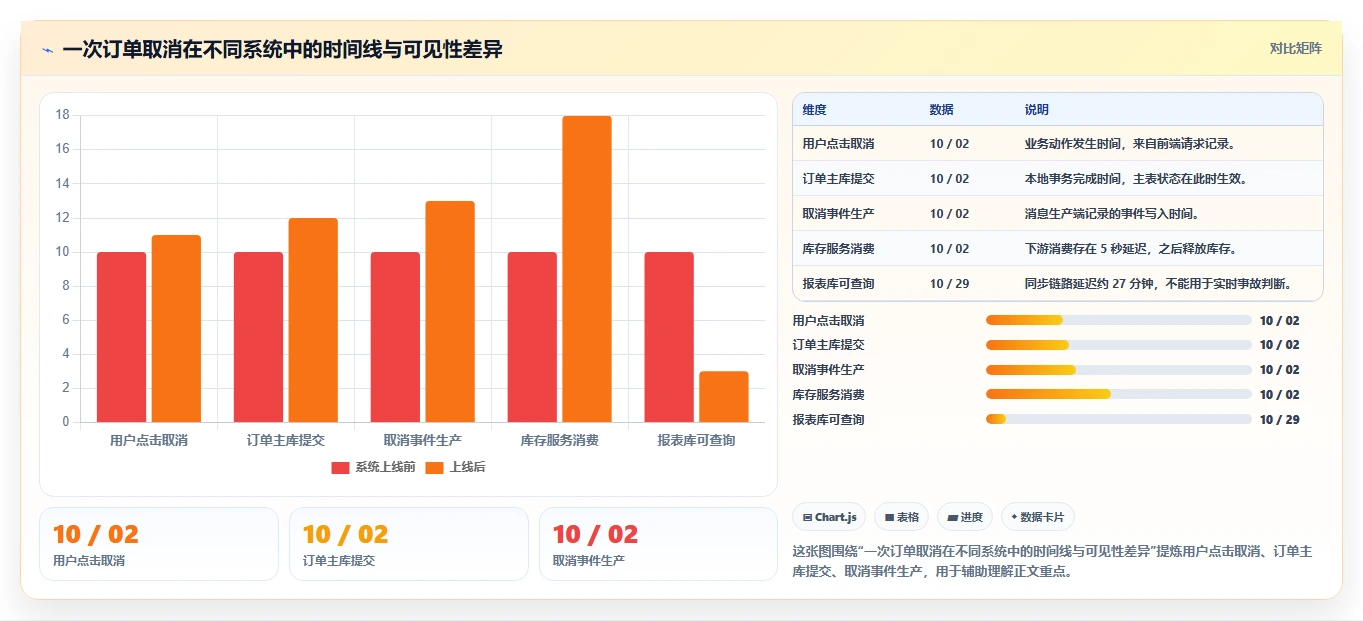
Task: Select the 进度 chip
Action: [x=965, y=517]
